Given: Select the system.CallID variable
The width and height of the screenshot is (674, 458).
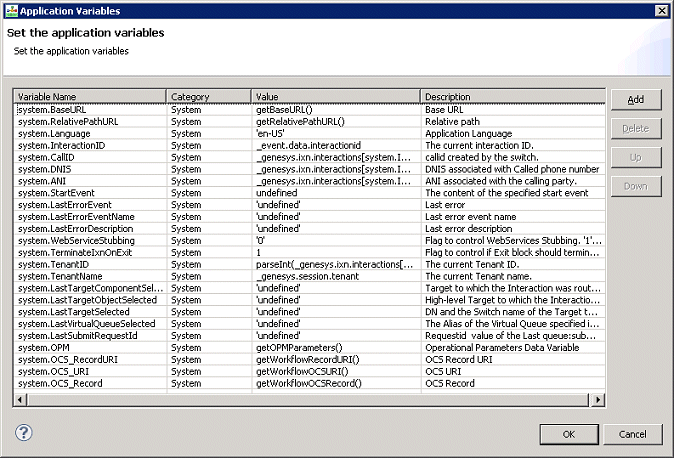Looking at the screenshot, I should (46, 157).
